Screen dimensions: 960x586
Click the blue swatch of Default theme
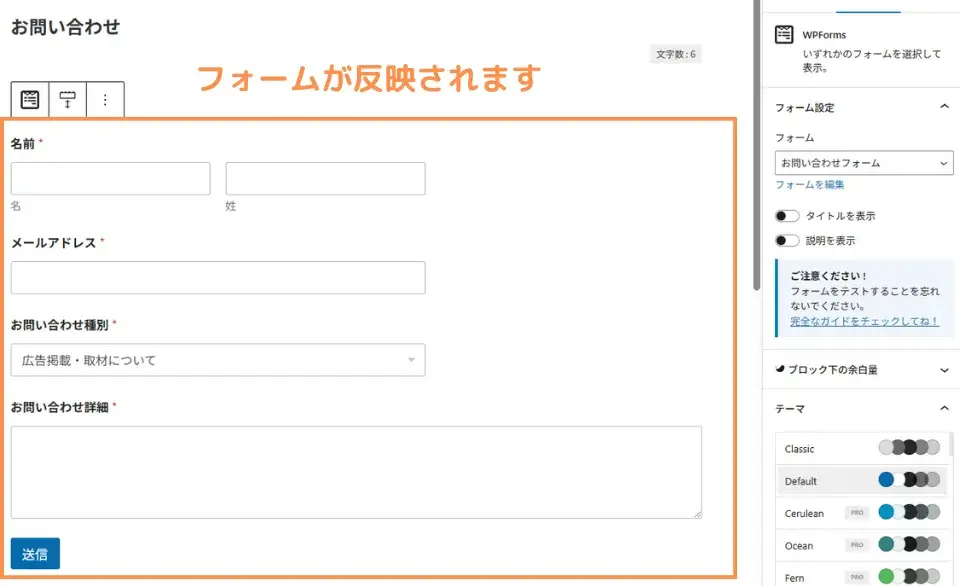pyautogui.click(x=886, y=479)
